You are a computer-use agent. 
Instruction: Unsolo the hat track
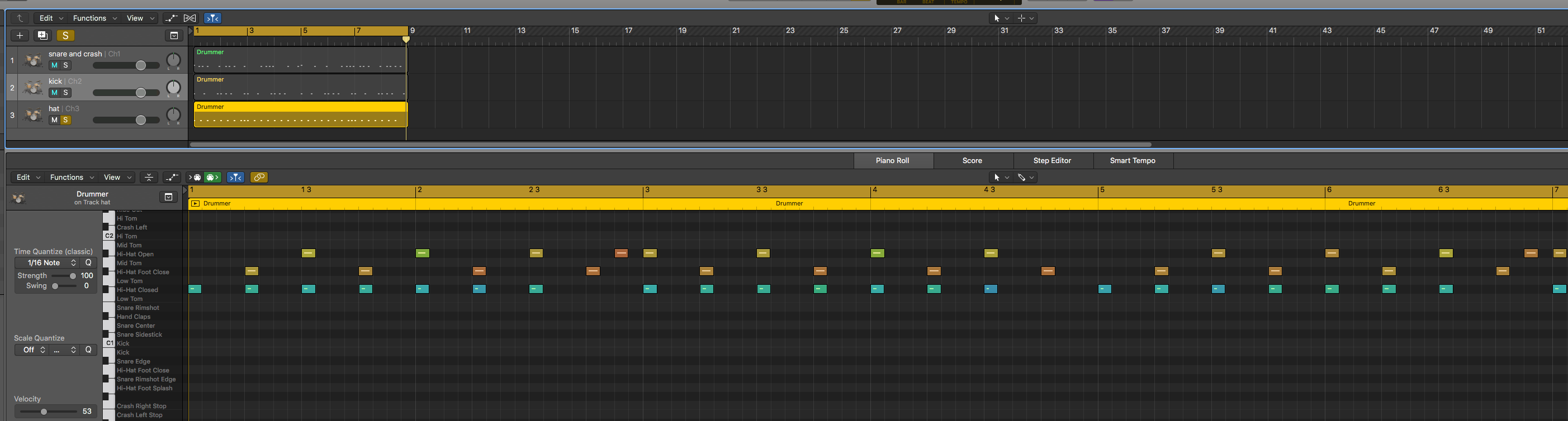(x=66, y=120)
